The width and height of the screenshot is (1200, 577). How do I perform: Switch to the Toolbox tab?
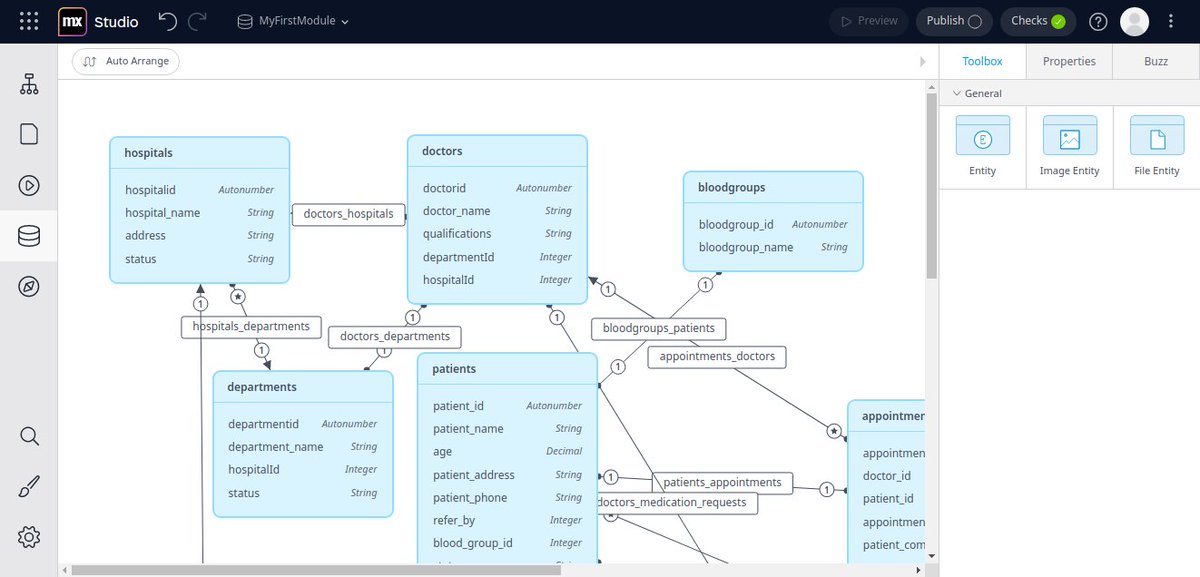point(982,61)
